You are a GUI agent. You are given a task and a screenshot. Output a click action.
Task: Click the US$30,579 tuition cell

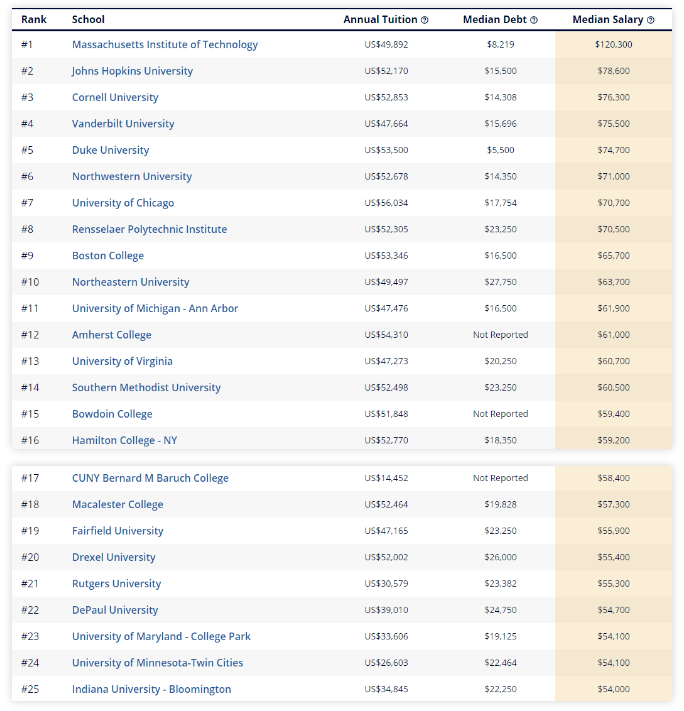(386, 583)
